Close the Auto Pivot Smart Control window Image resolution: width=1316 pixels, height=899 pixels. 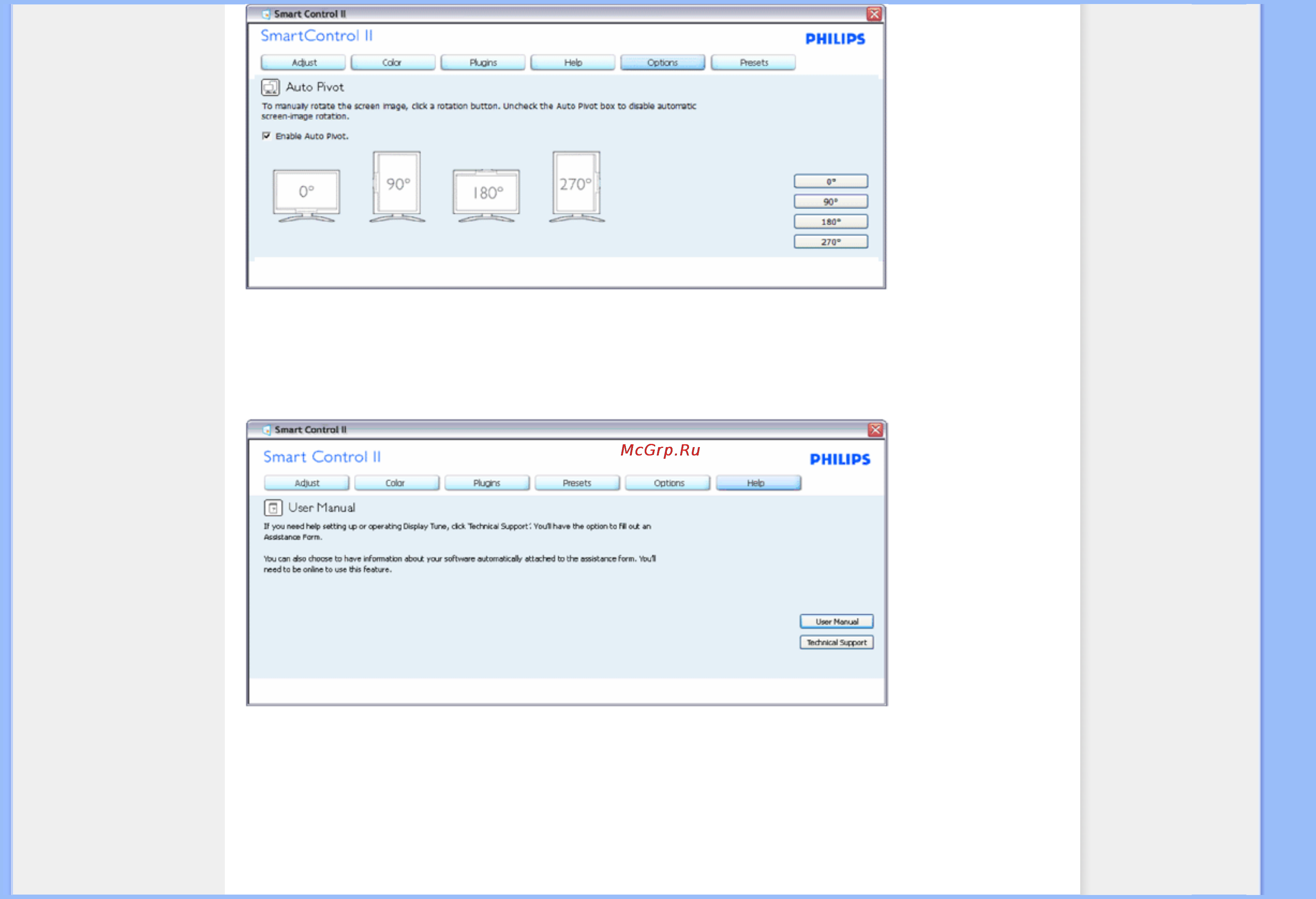coord(874,14)
